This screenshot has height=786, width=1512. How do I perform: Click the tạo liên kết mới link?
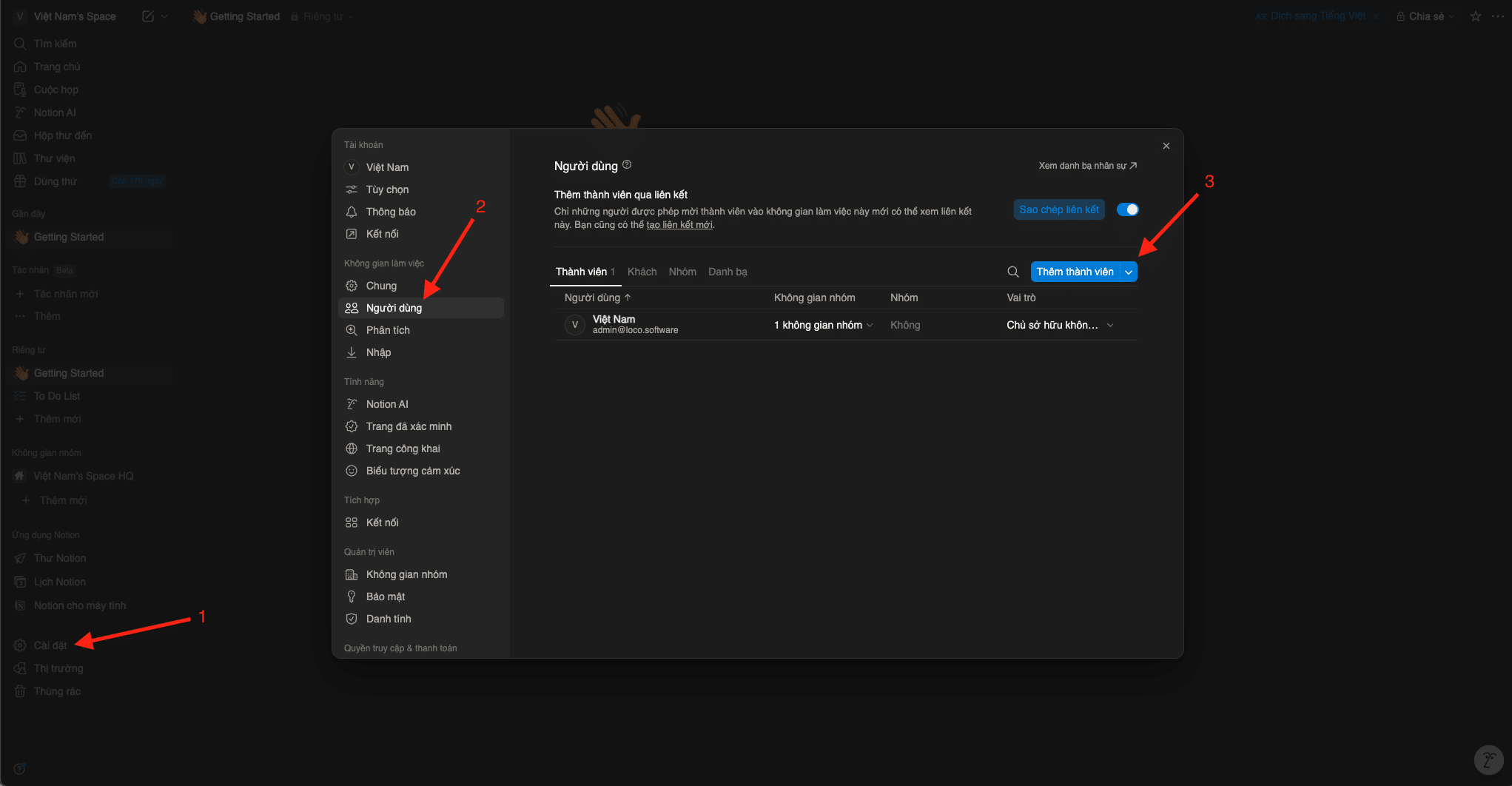click(x=679, y=225)
